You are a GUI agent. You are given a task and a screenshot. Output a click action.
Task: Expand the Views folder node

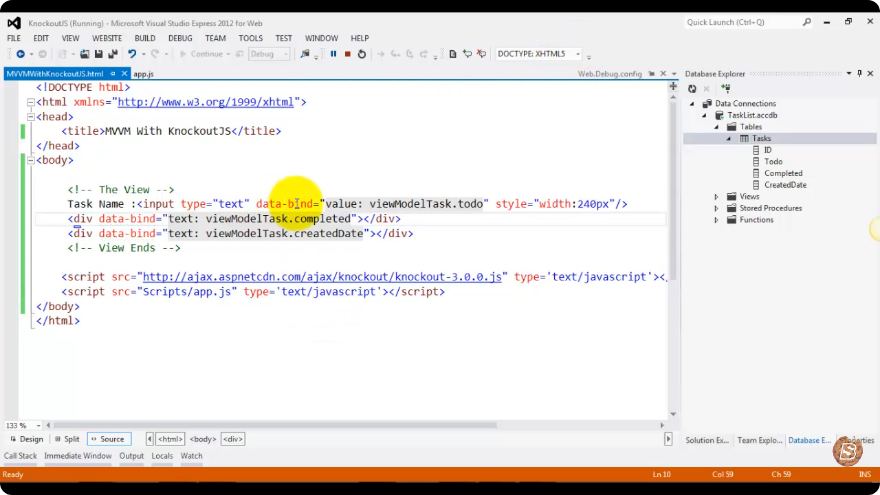point(716,196)
